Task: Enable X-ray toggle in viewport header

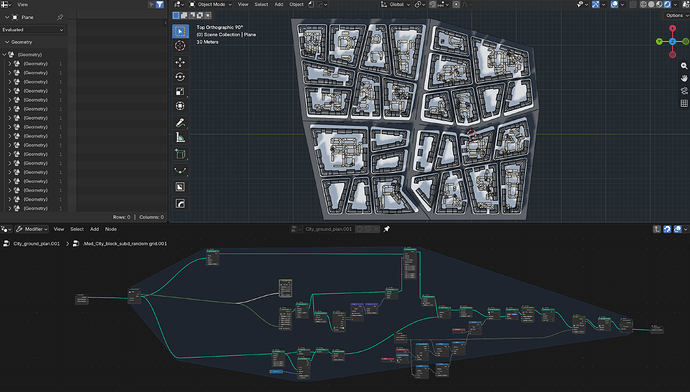Action: 633,4
